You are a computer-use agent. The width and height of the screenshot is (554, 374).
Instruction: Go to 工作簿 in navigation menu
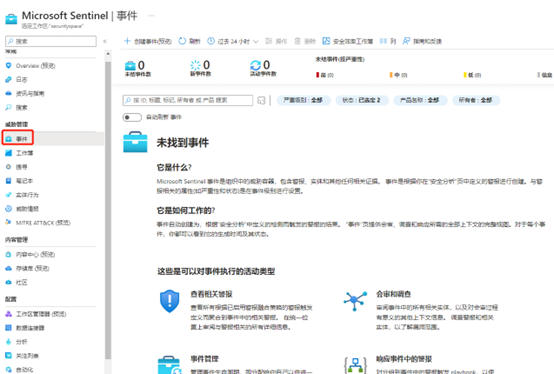24,153
